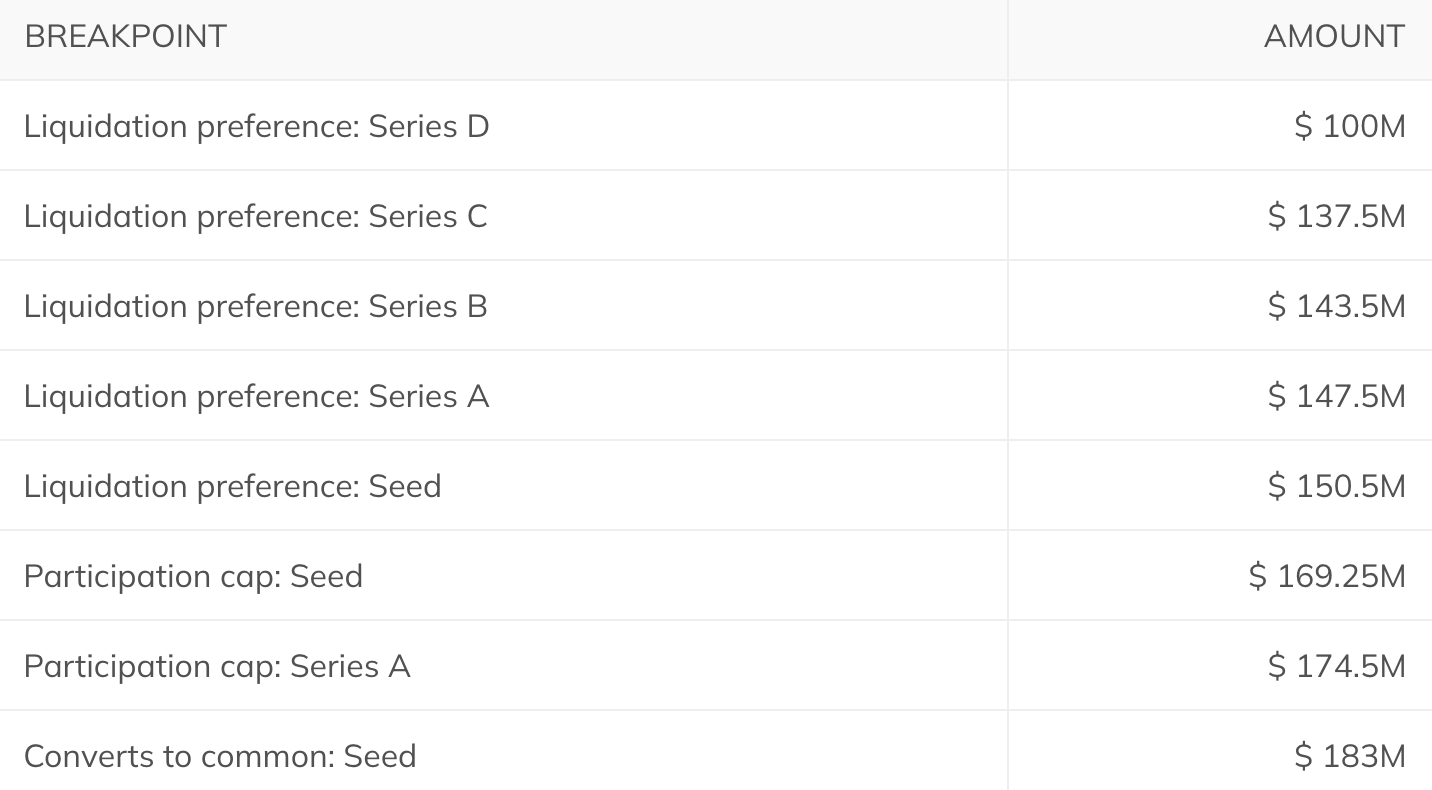Select Liquidation preference: Series B row
The image size is (1432, 790).
coord(716,305)
